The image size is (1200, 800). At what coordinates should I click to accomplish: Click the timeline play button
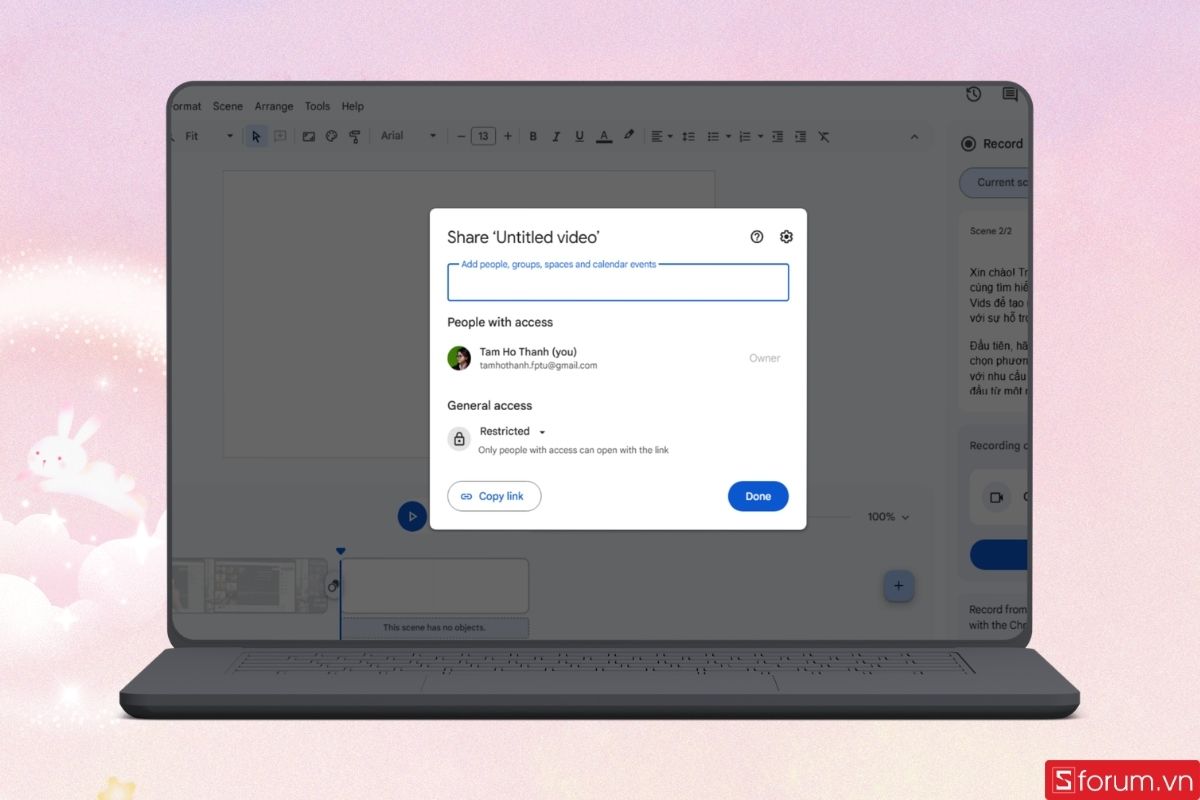coord(412,516)
